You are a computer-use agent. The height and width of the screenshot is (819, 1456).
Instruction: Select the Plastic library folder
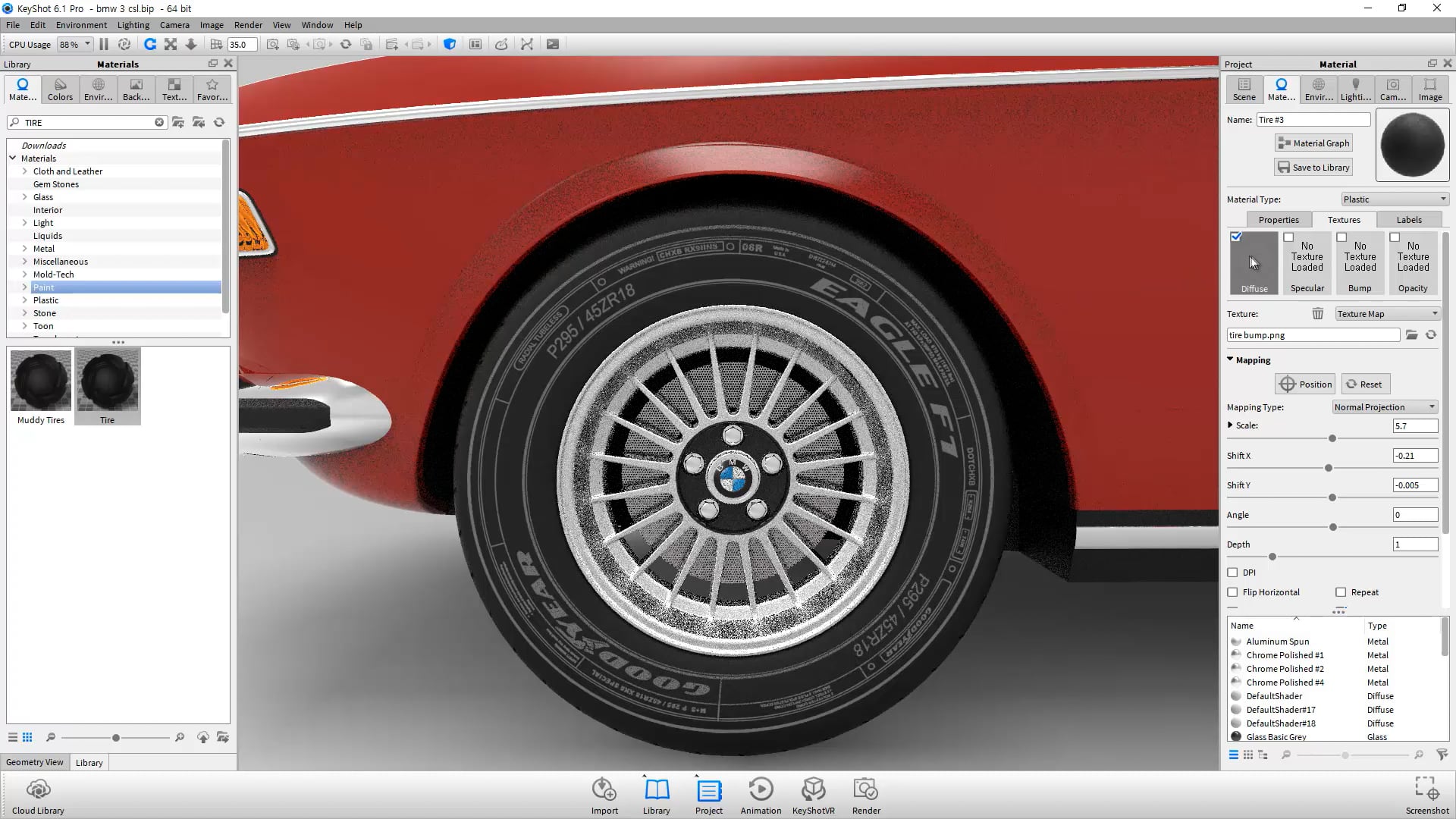45,300
